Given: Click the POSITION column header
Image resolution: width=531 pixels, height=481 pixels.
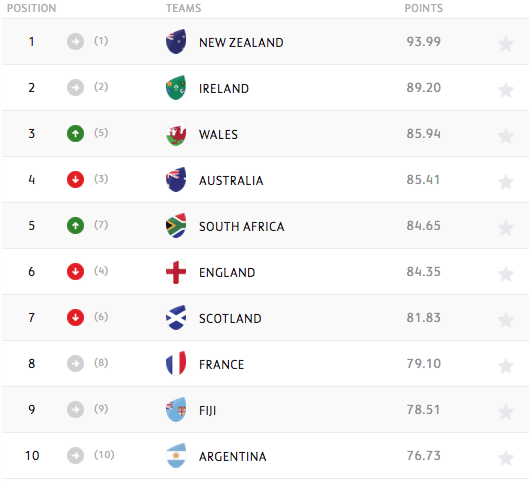Looking at the screenshot, I should 31,8.
